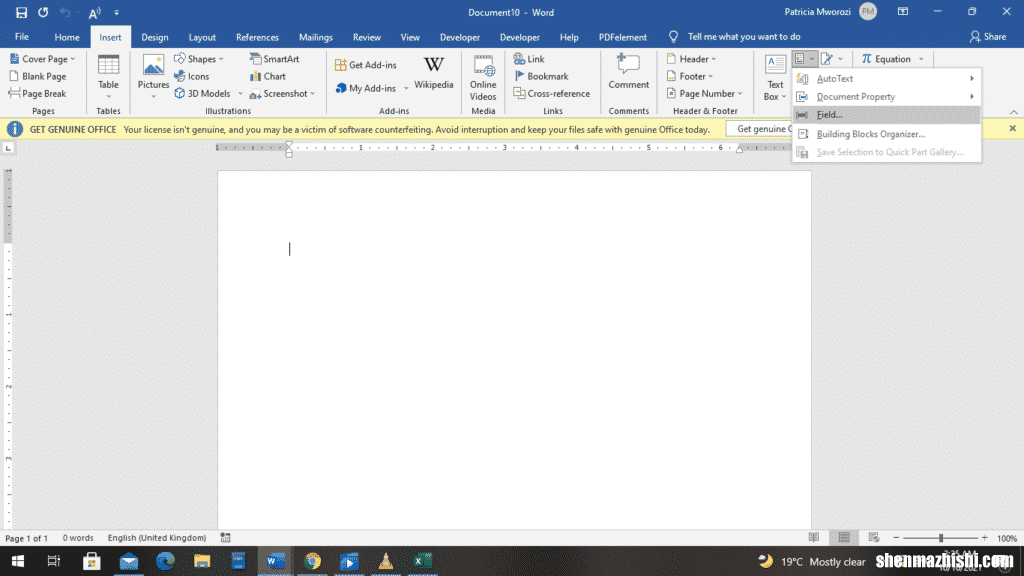This screenshot has height=576, width=1024.
Task: Click the zoom slider handle
Action: 941,538
